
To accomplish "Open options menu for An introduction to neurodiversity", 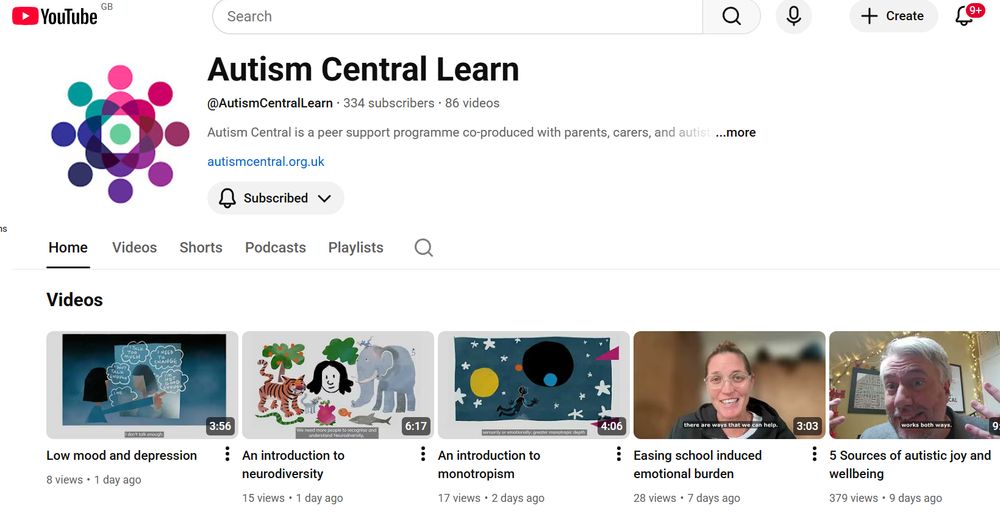I will tap(423, 454).
